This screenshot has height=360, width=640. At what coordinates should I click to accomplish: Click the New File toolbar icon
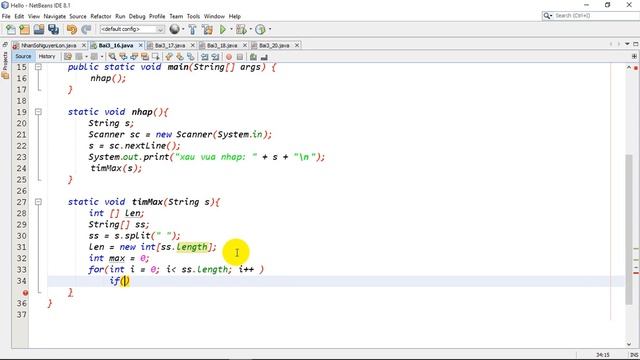pyautogui.click(x=11, y=29)
